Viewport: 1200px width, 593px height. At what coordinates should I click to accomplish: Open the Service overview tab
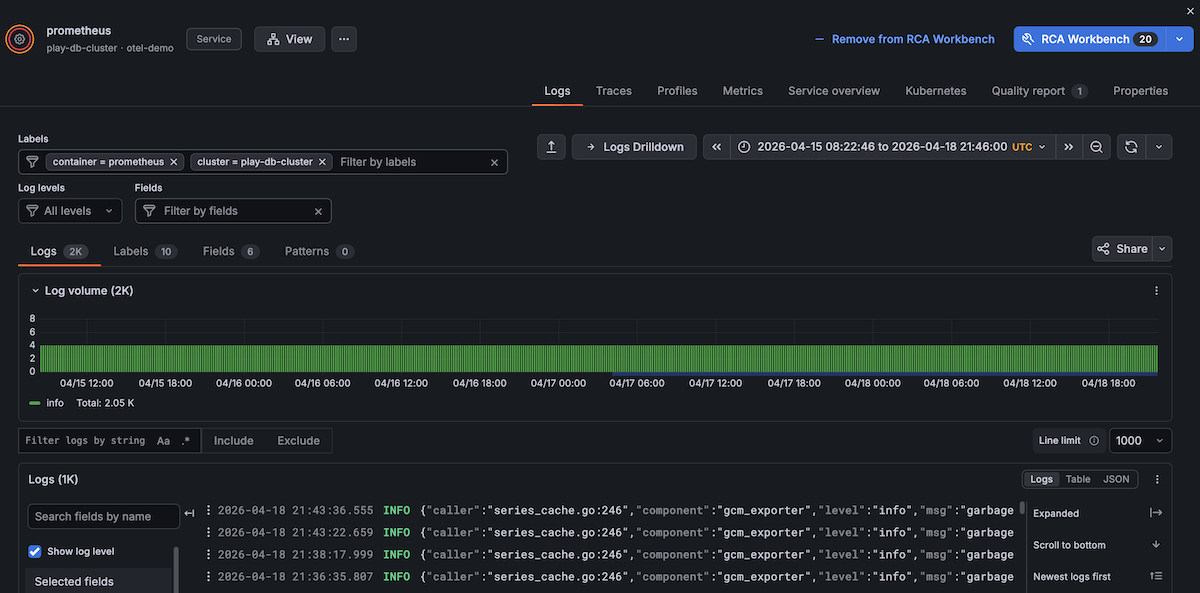click(x=834, y=91)
